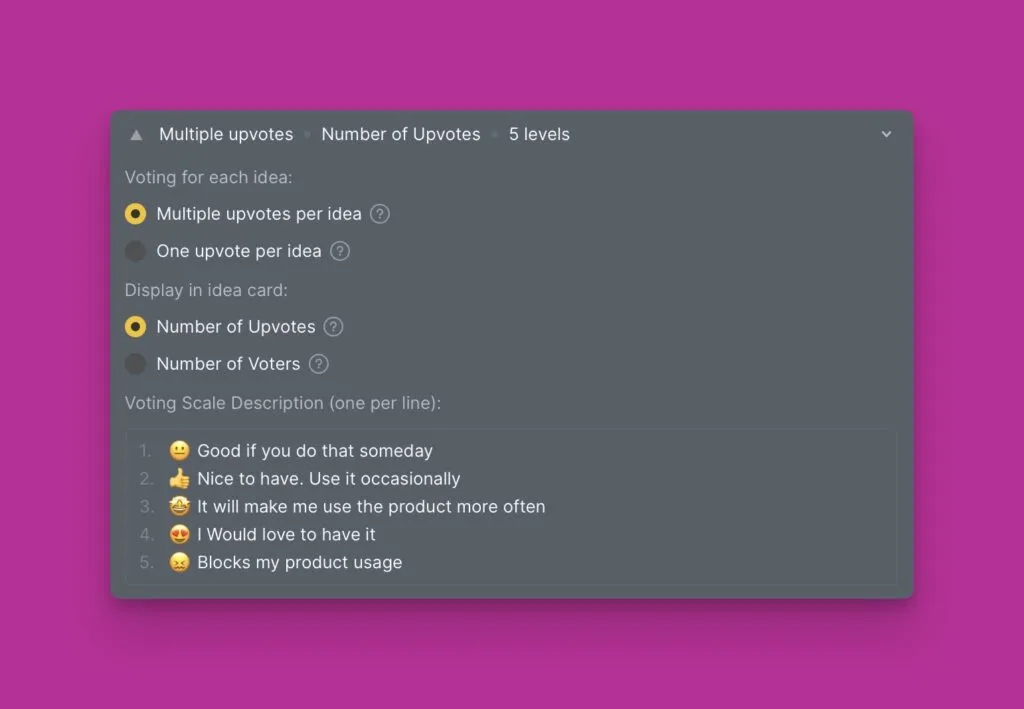The width and height of the screenshot is (1024, 709).
Task: Choose Number of Voters radio option
Action: tap(135, 364)
